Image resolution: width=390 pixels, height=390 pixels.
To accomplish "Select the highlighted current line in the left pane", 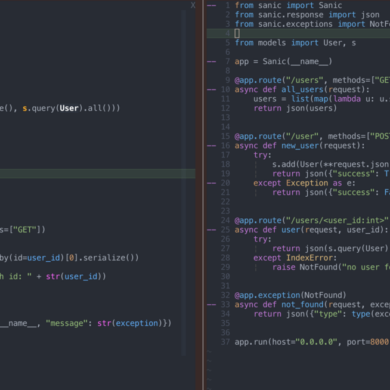I will click(98, 174).
